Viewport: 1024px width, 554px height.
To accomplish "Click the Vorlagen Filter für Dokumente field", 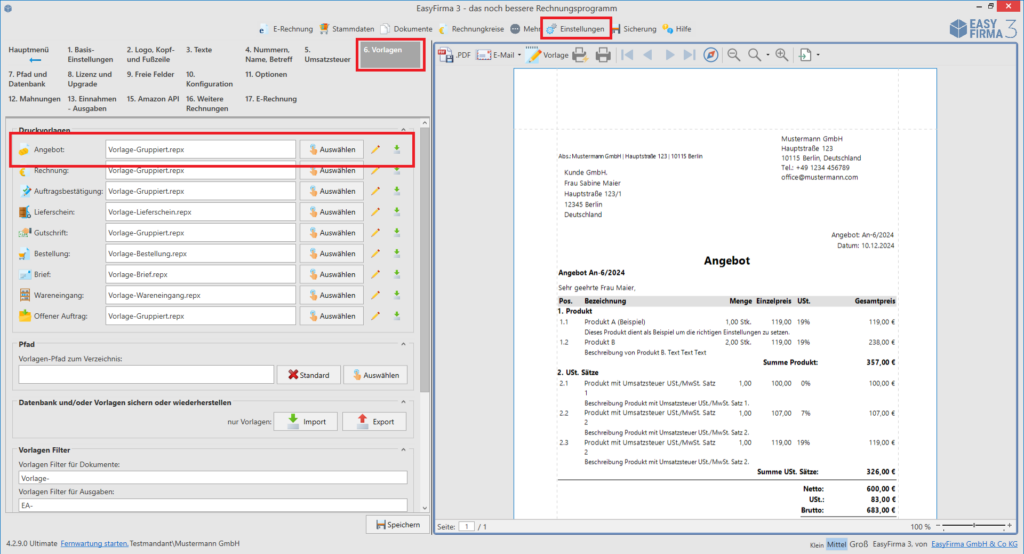I will click(x=213, y=478).
